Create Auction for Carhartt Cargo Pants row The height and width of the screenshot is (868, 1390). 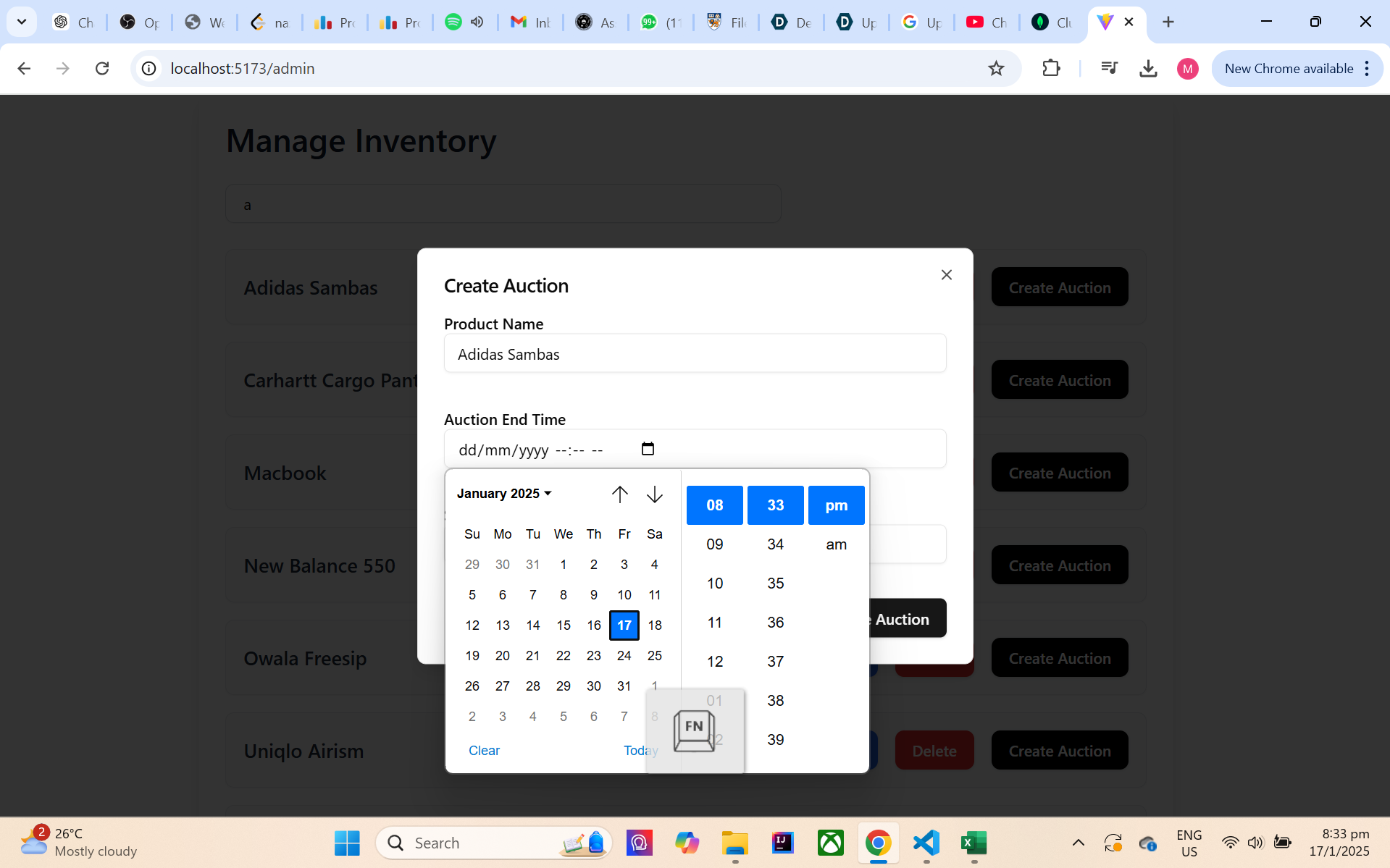1060,380
